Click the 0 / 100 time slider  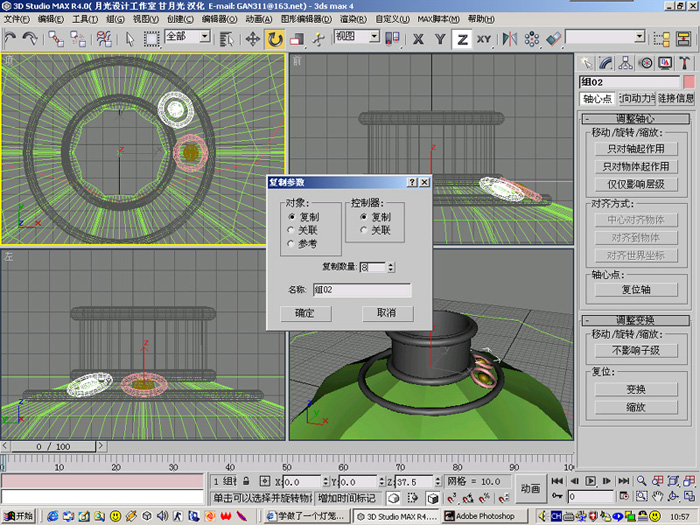pyautogui.click(x=53, y=446)
